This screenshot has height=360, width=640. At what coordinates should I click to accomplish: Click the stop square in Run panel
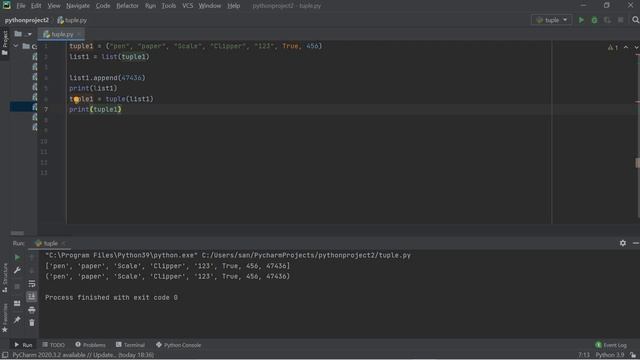coord(17,287)
